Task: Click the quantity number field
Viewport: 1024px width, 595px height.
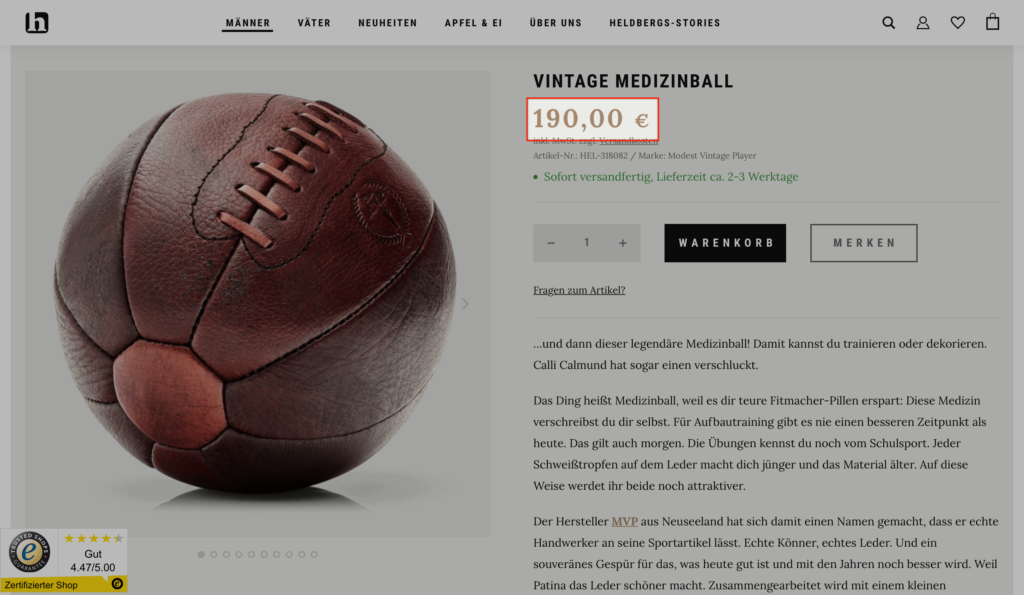Action: (x=587, y=243)
